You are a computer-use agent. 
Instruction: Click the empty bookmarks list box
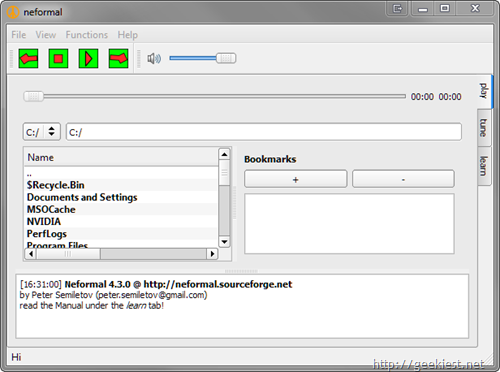click(x=349, y=224)
